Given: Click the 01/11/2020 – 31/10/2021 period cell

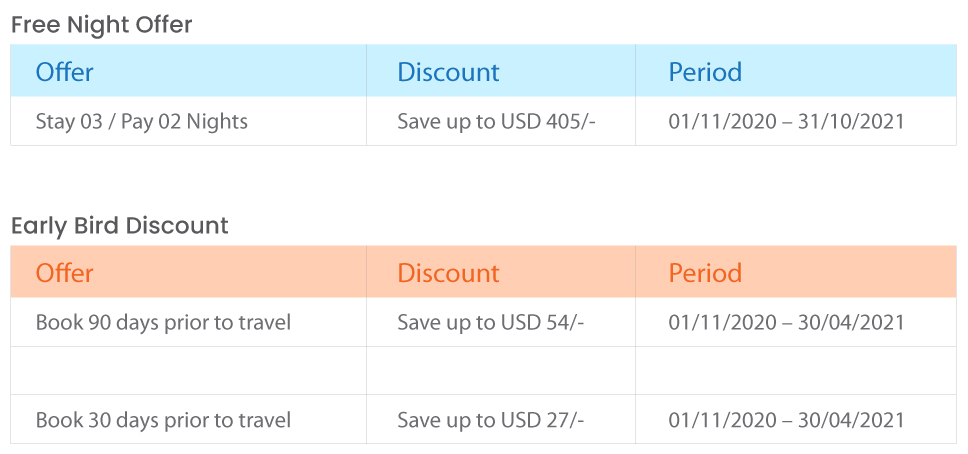Looking at the screenshot, I should 796,121.
